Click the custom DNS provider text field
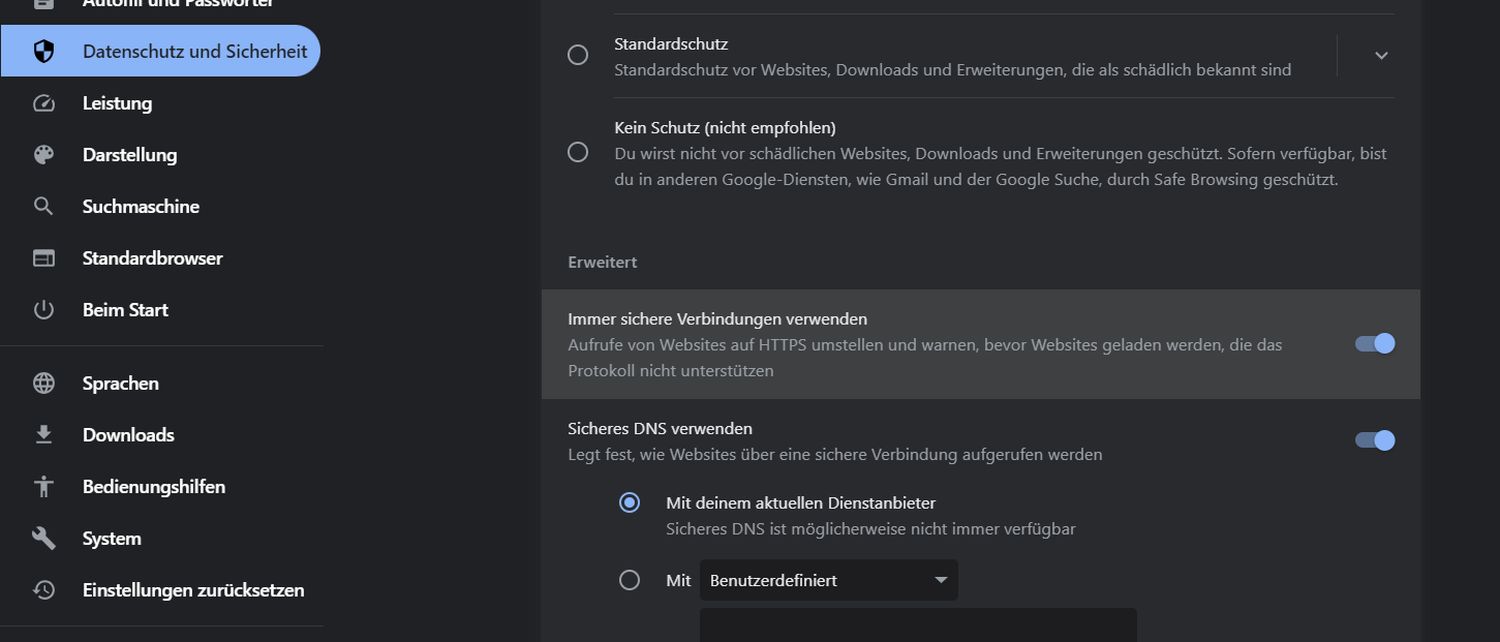 click(x=917, y=625)
